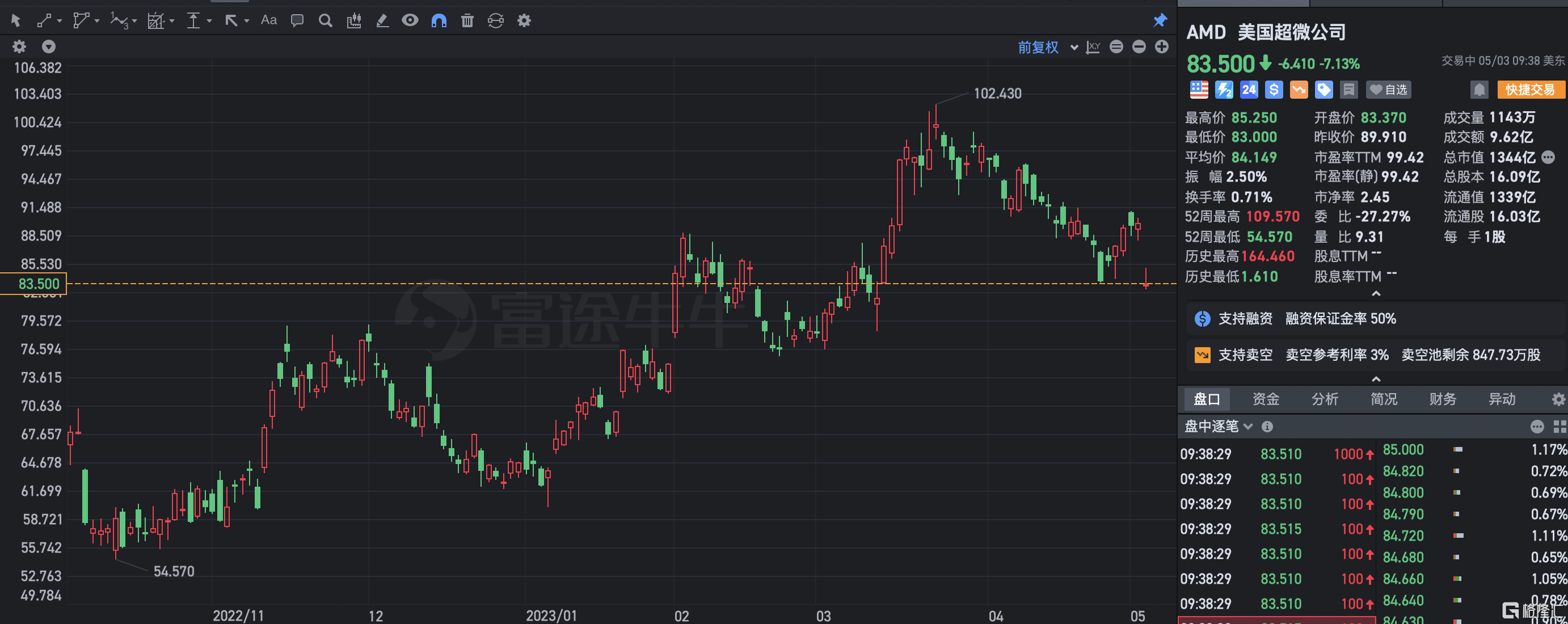1568x624 pixels.
Task: Expand wave pattern tool options arrow
Action: click(134, 22)
